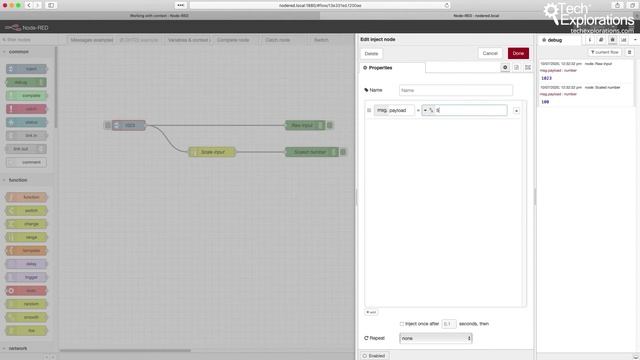
Task: Click the canvas horizontal scrollbar
Action: (x=125, y=350)
